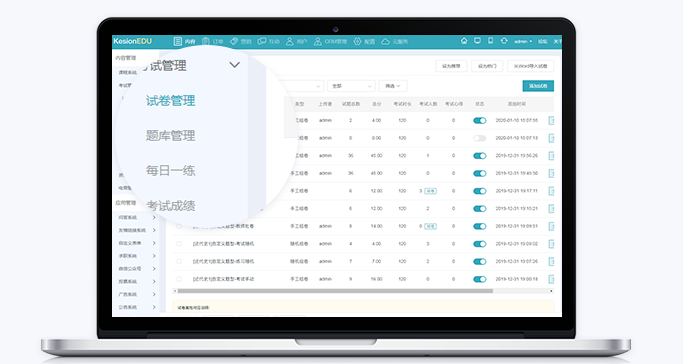Viewport: 683px width, 364px height.
Task: Open the CRM管理 person icon
Action: pos(318,41)
